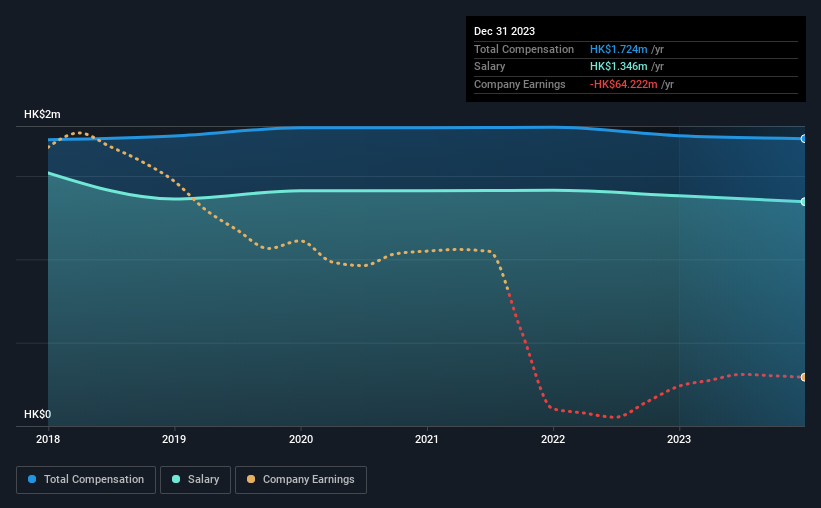Click the Total Compensation tooltip row label
821x508 pixels.
tap(524, 49)
